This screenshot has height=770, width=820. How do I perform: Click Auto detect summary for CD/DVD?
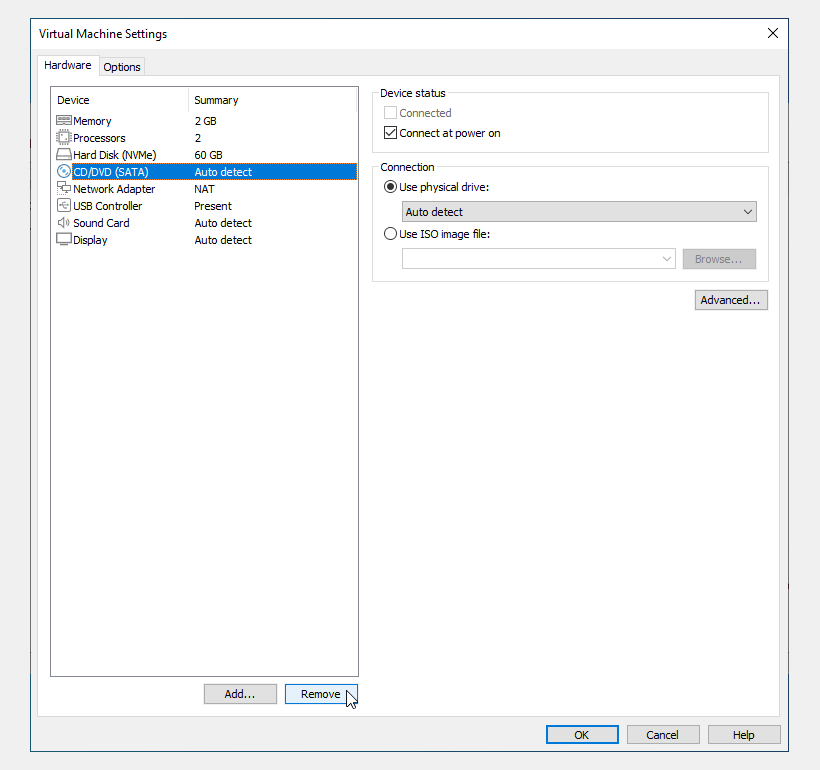223,172
